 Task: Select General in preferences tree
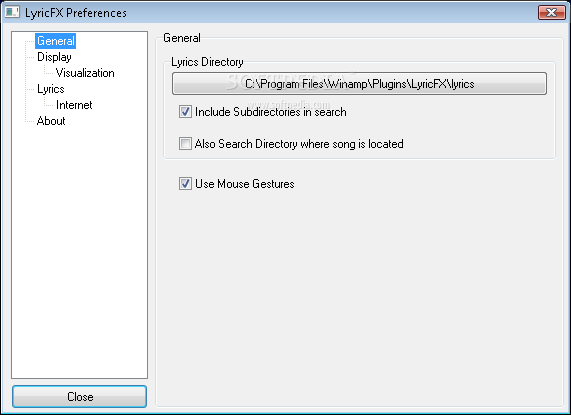coord(56,41)
